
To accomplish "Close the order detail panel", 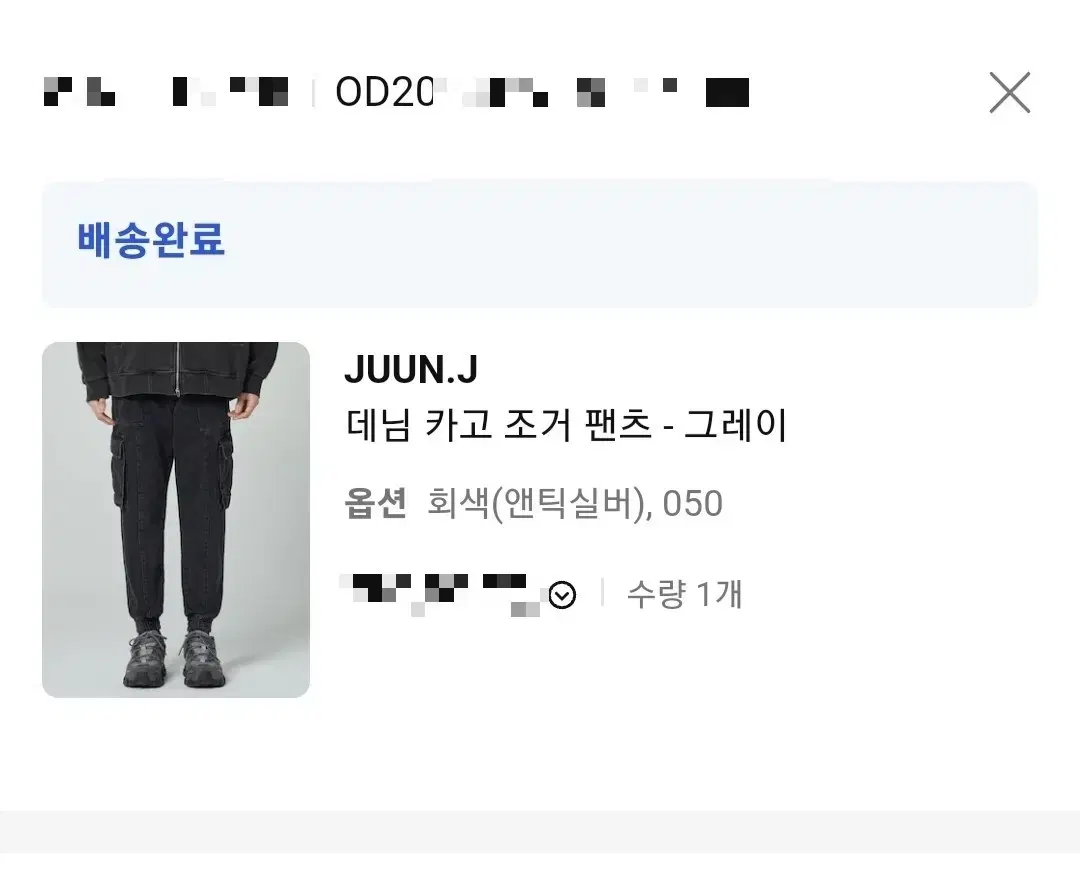I will click(1010, 92).
